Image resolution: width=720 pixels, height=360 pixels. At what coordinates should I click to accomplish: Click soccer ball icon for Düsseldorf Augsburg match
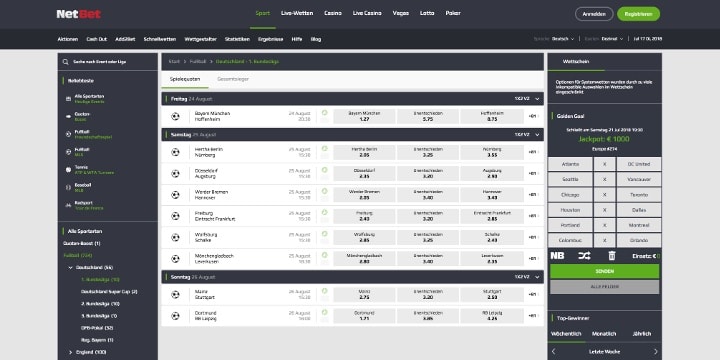pyautogui.click(x=175, y=174)
